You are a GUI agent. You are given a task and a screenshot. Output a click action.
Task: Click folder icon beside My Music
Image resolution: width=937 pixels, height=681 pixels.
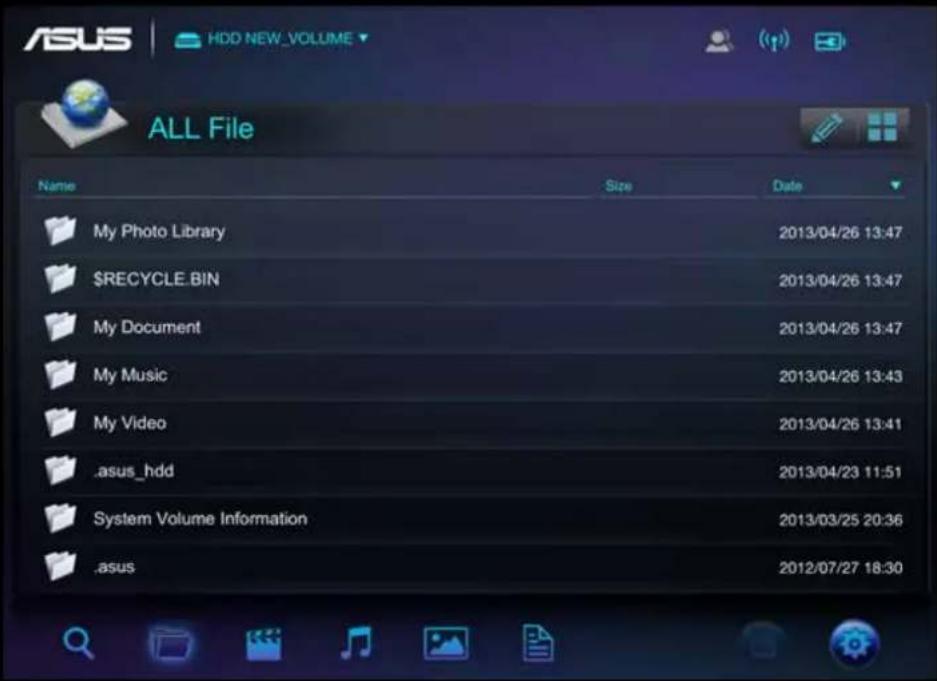click(60, 374)
